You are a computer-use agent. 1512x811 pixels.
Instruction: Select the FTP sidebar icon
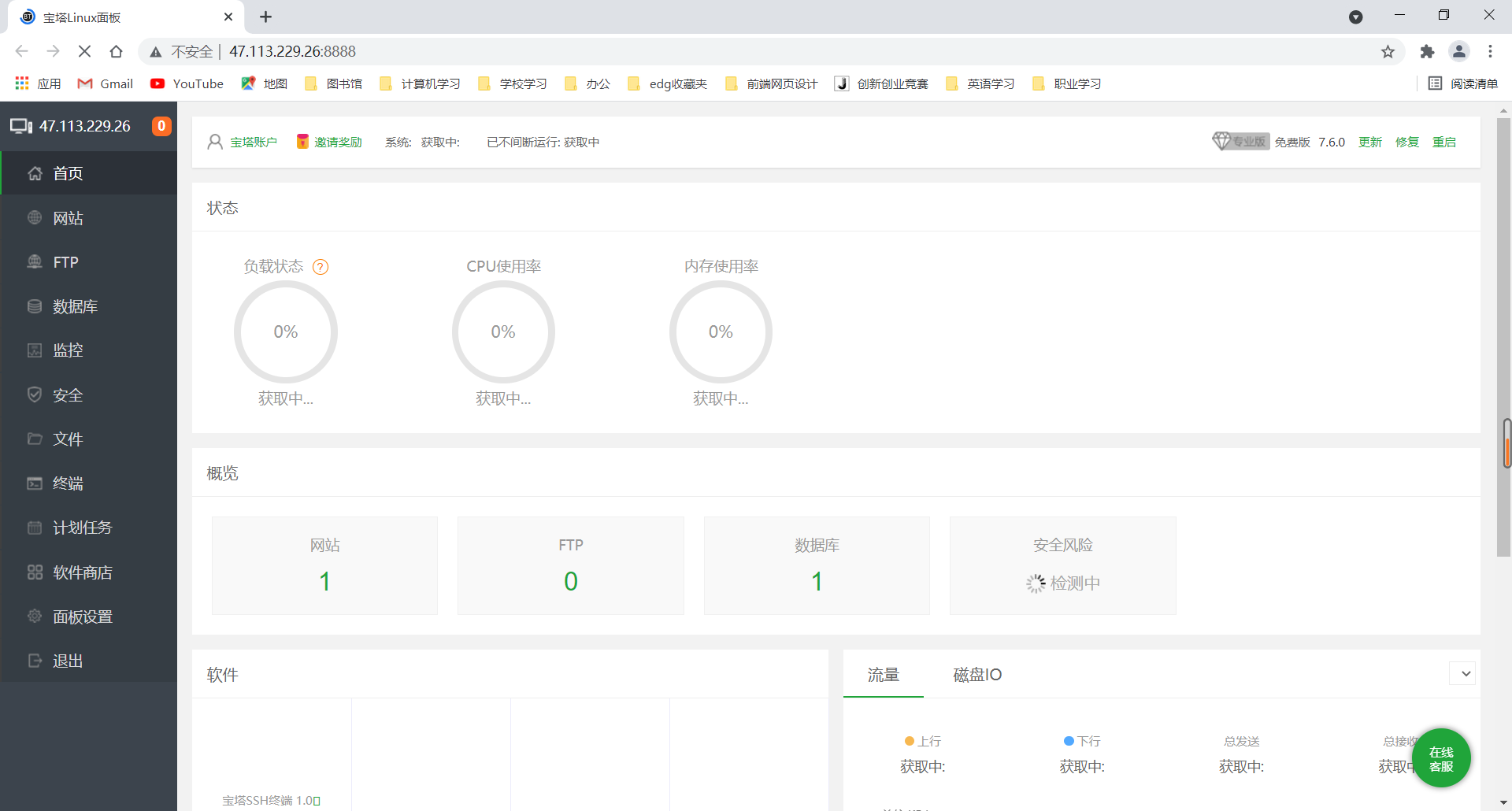pyautogui.click(x=63, y=261)
